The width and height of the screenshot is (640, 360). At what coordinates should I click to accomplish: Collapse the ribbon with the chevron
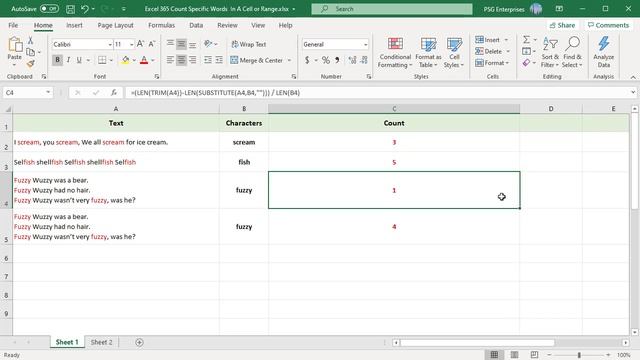click(x=633, y=77)
